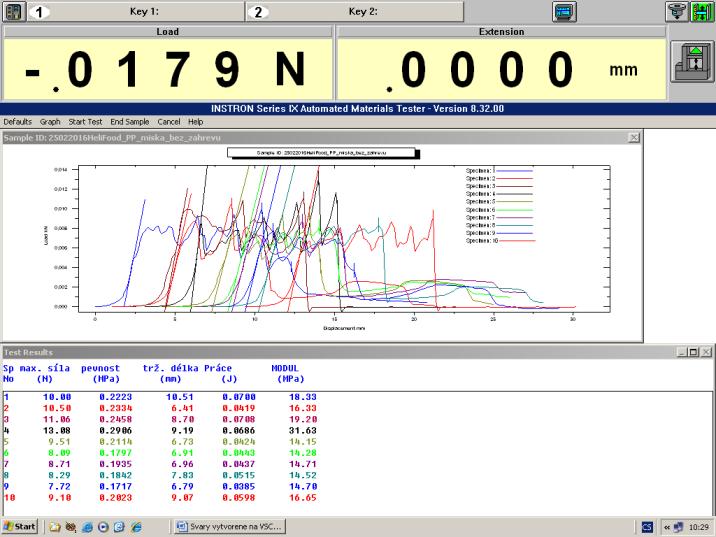The height and width of the screenshot is (537, 716).
Task: Select specimen 2 strength value 0.2334
Action: point(116,408)
